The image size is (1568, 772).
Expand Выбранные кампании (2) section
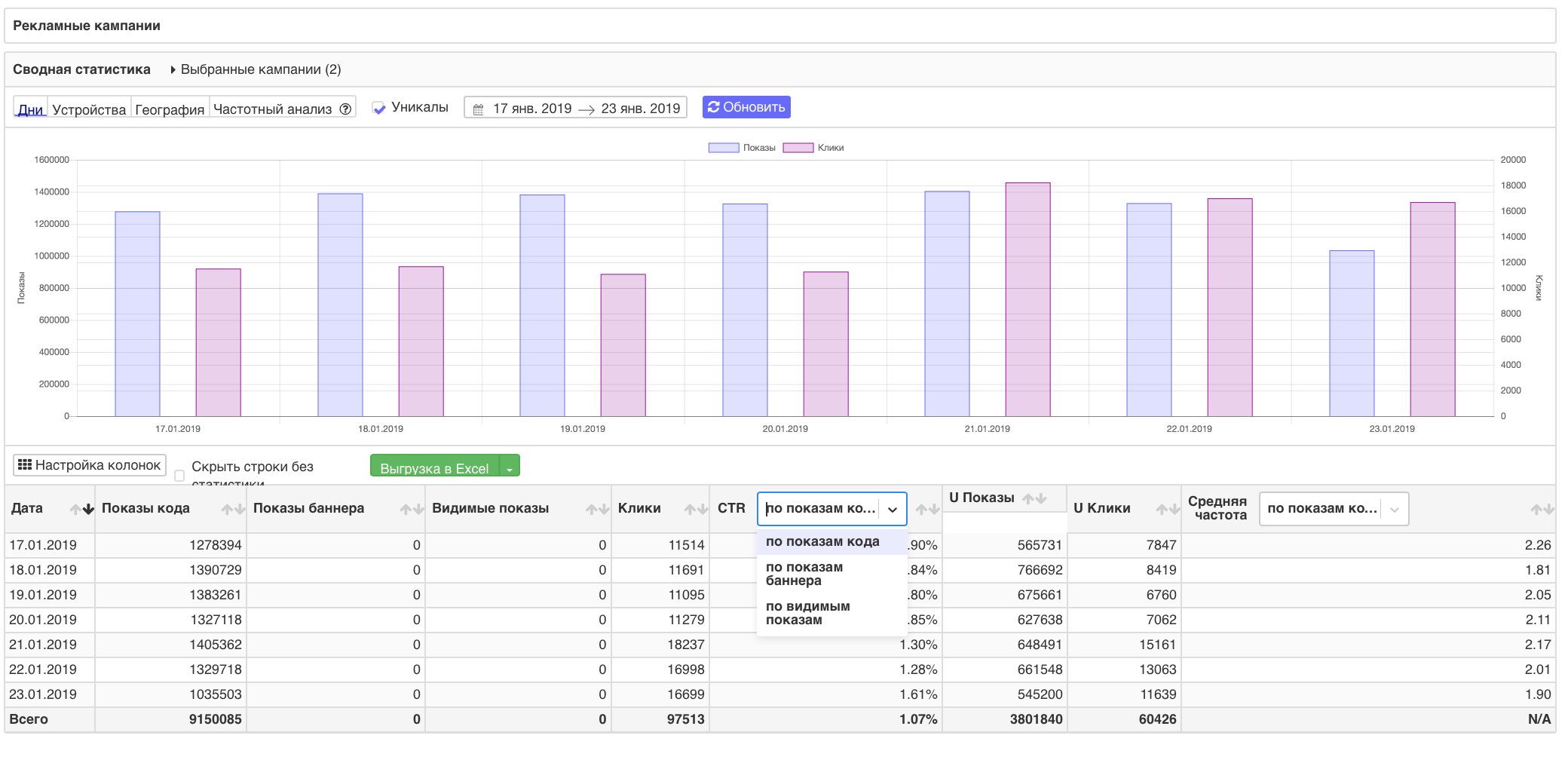click(x=256, y=69)
